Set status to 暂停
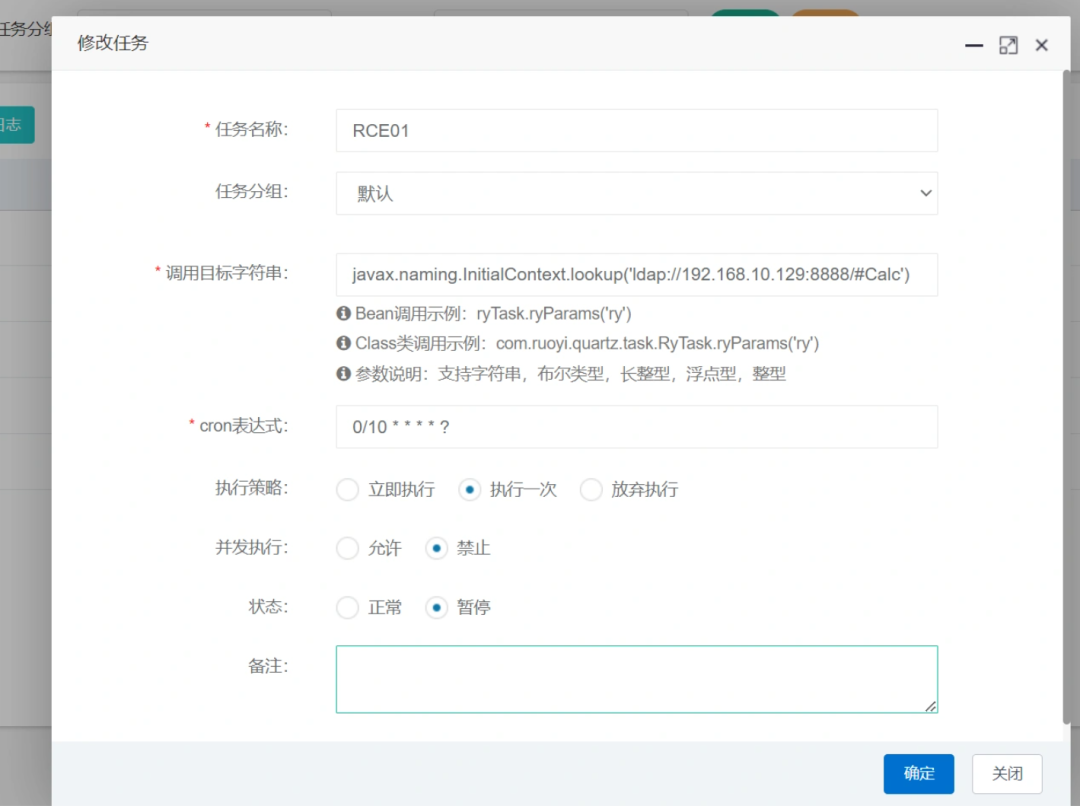Screen dimensions: 1080x809 (x=436, y=608)
